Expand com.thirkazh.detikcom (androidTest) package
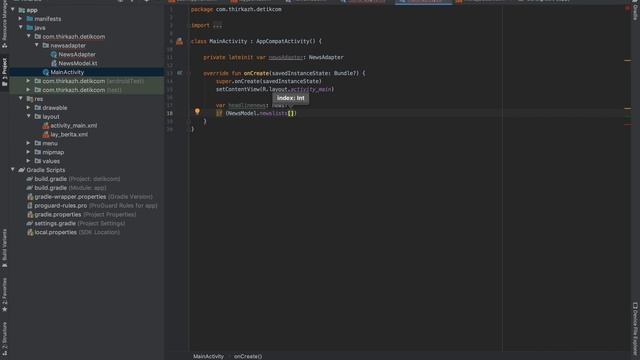Image resolution: width=640 pixels, height=360 pixels. point(29,81)
